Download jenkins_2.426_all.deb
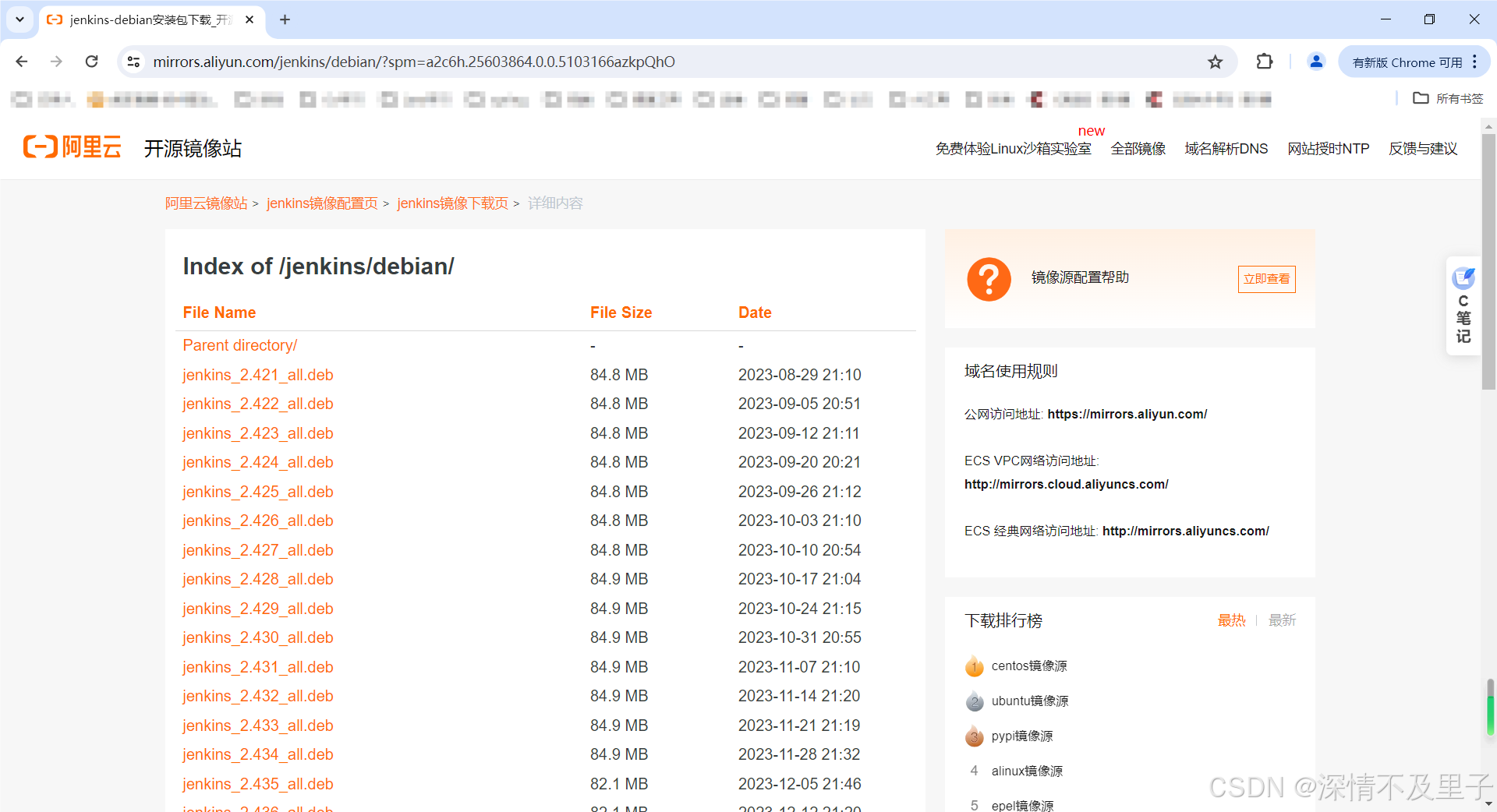The image size is (1497, 812). pos(258,521)
